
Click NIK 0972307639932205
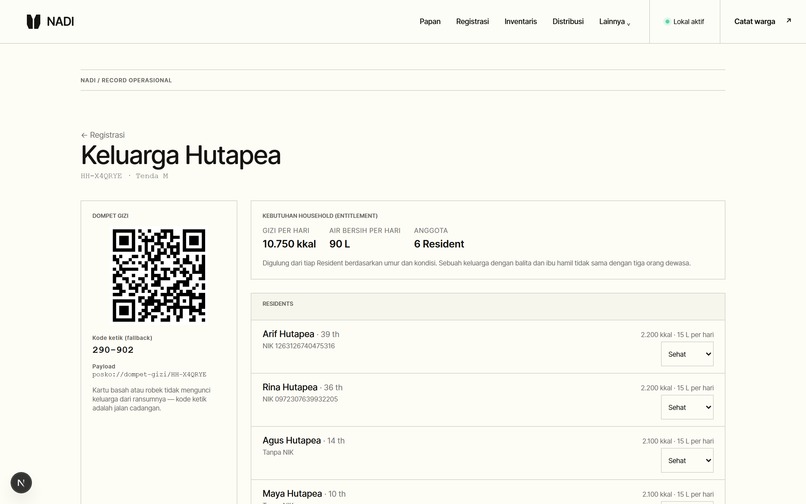[x=300, y=399]
